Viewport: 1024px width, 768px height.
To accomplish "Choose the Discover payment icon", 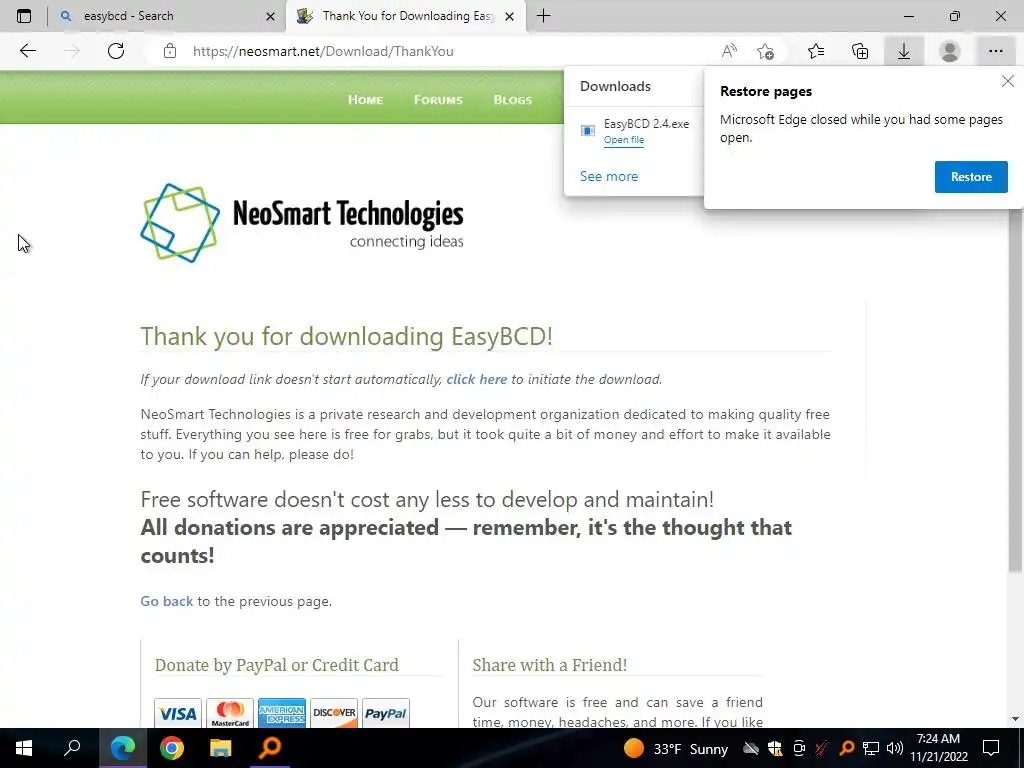I will pos(334,713).
